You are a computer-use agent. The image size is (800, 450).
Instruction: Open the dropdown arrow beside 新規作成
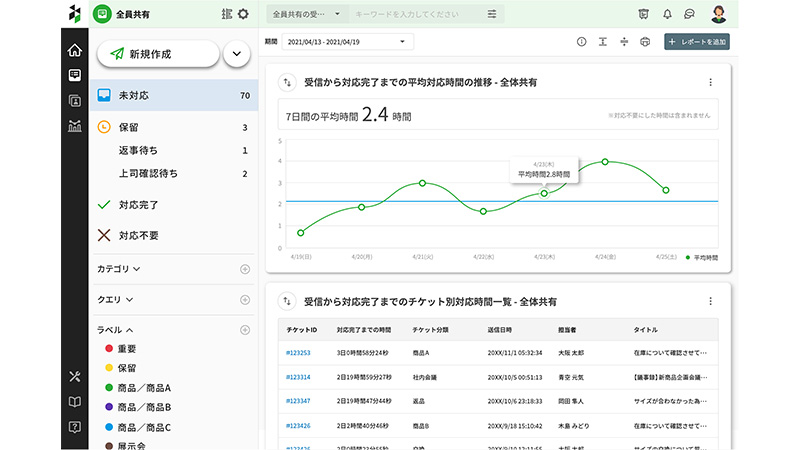[x=237, y=54]
